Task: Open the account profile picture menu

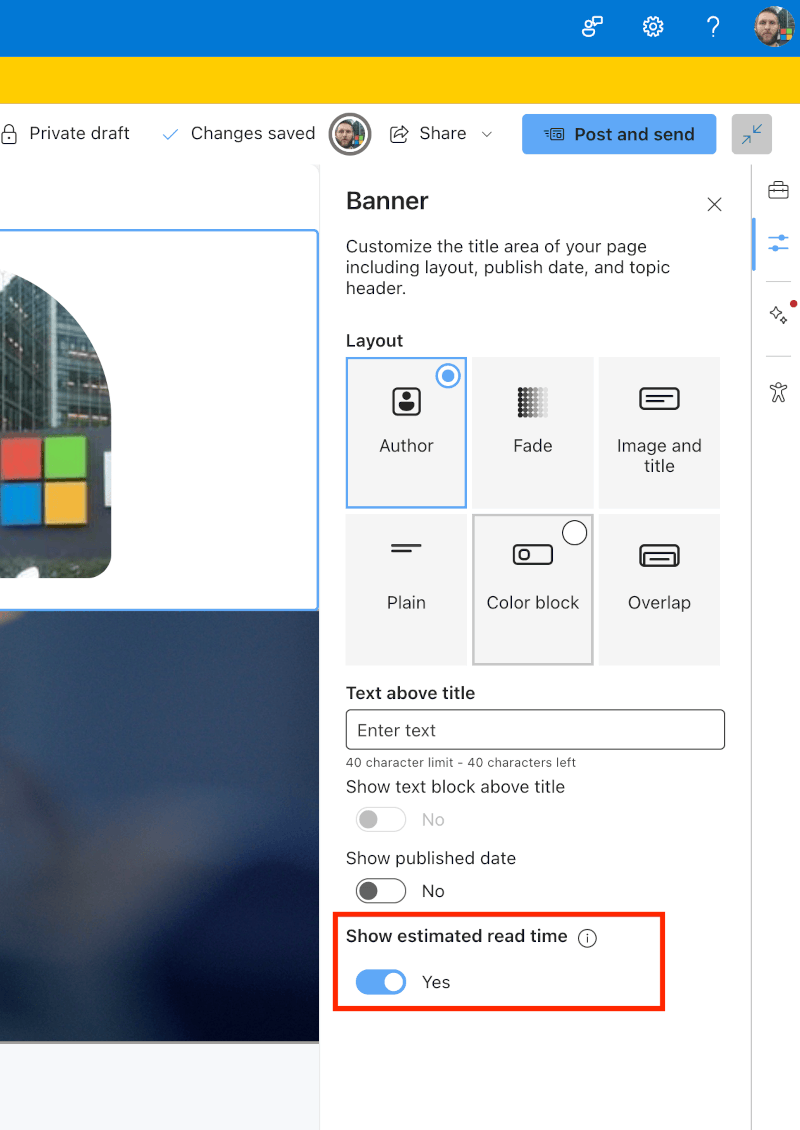Action: [x=774, y=27]
